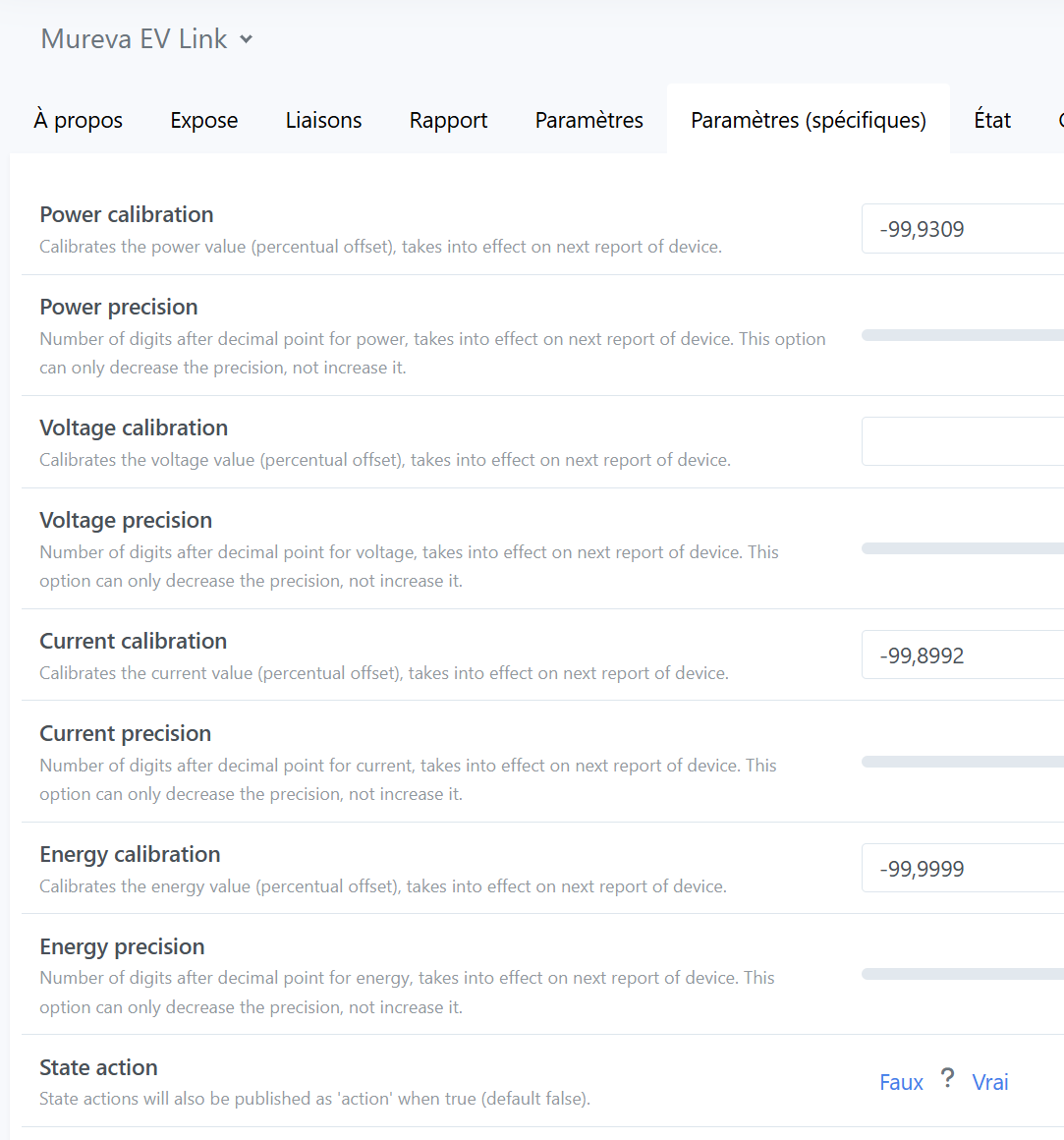Adjust the Power precision slider
This screenshot has height=1140, width=1064.
click(963, 335)
